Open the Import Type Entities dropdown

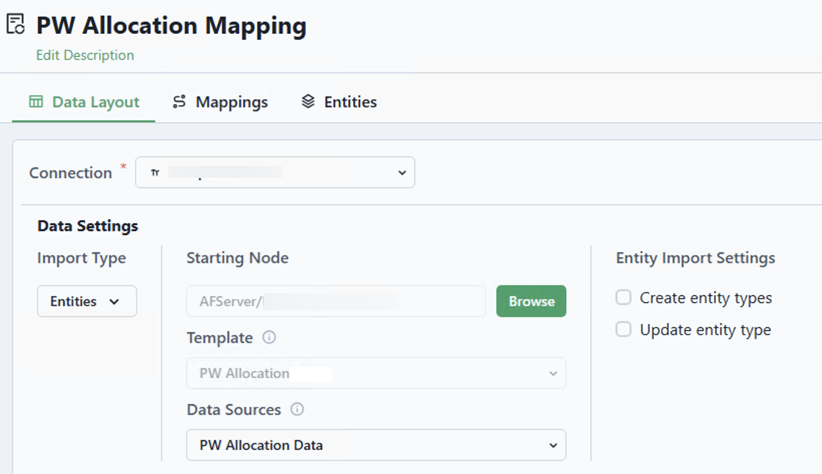[87, 301]
